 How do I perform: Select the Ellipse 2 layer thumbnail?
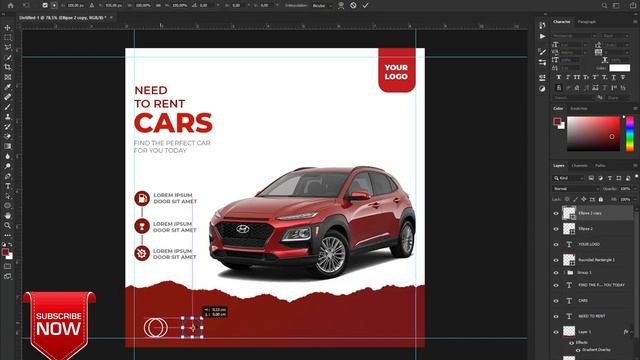(x=569, y=229)
